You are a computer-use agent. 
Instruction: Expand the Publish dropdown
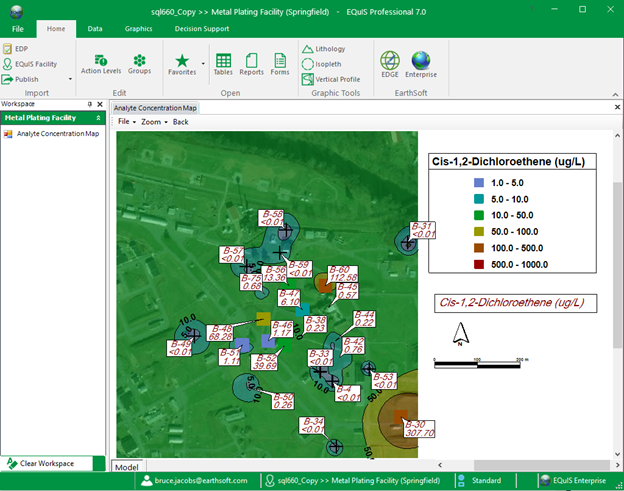coord(70,79)
